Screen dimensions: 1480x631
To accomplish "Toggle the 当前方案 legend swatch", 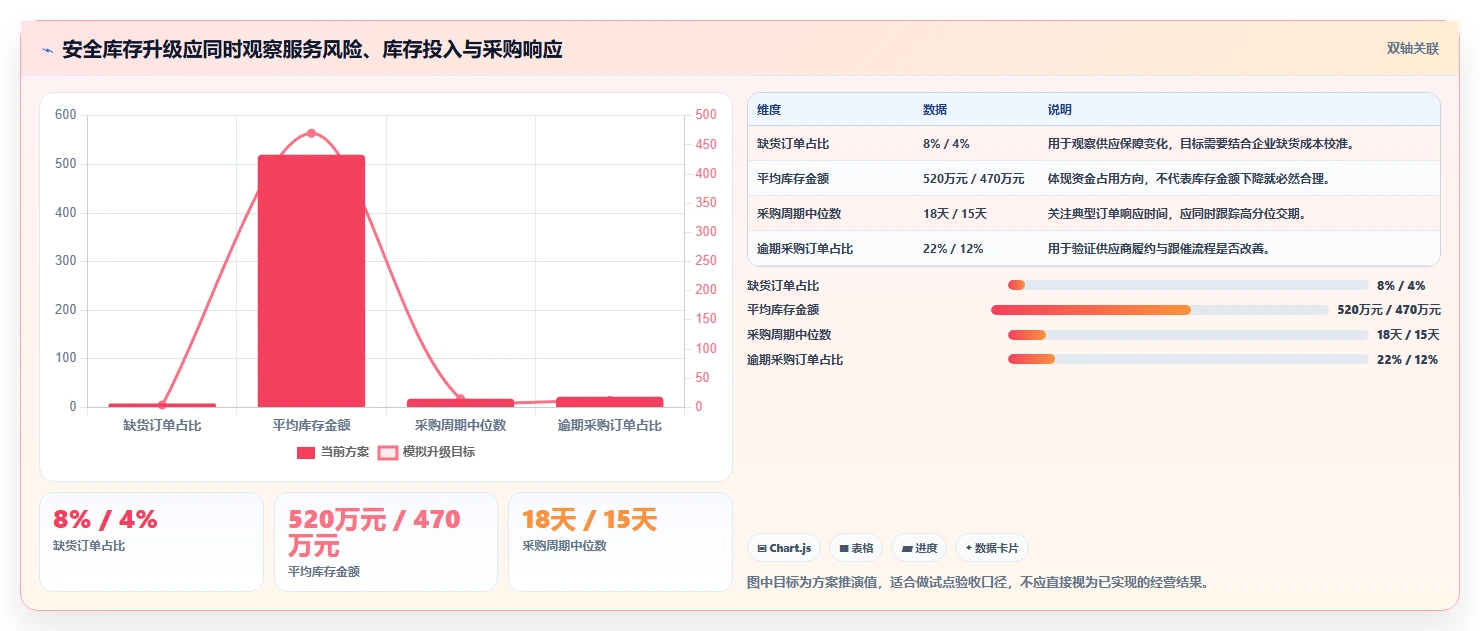I will (x=306, y=453).
